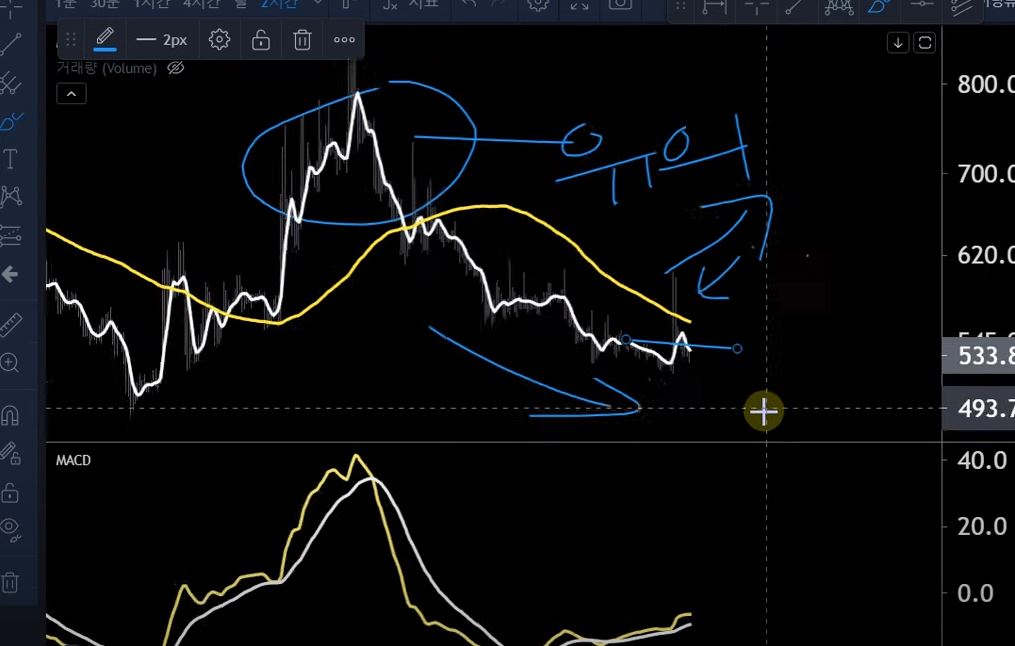
Task: Click the square frame button beside the down arrow
Action: pyautogui.click(x=925, y=43)
